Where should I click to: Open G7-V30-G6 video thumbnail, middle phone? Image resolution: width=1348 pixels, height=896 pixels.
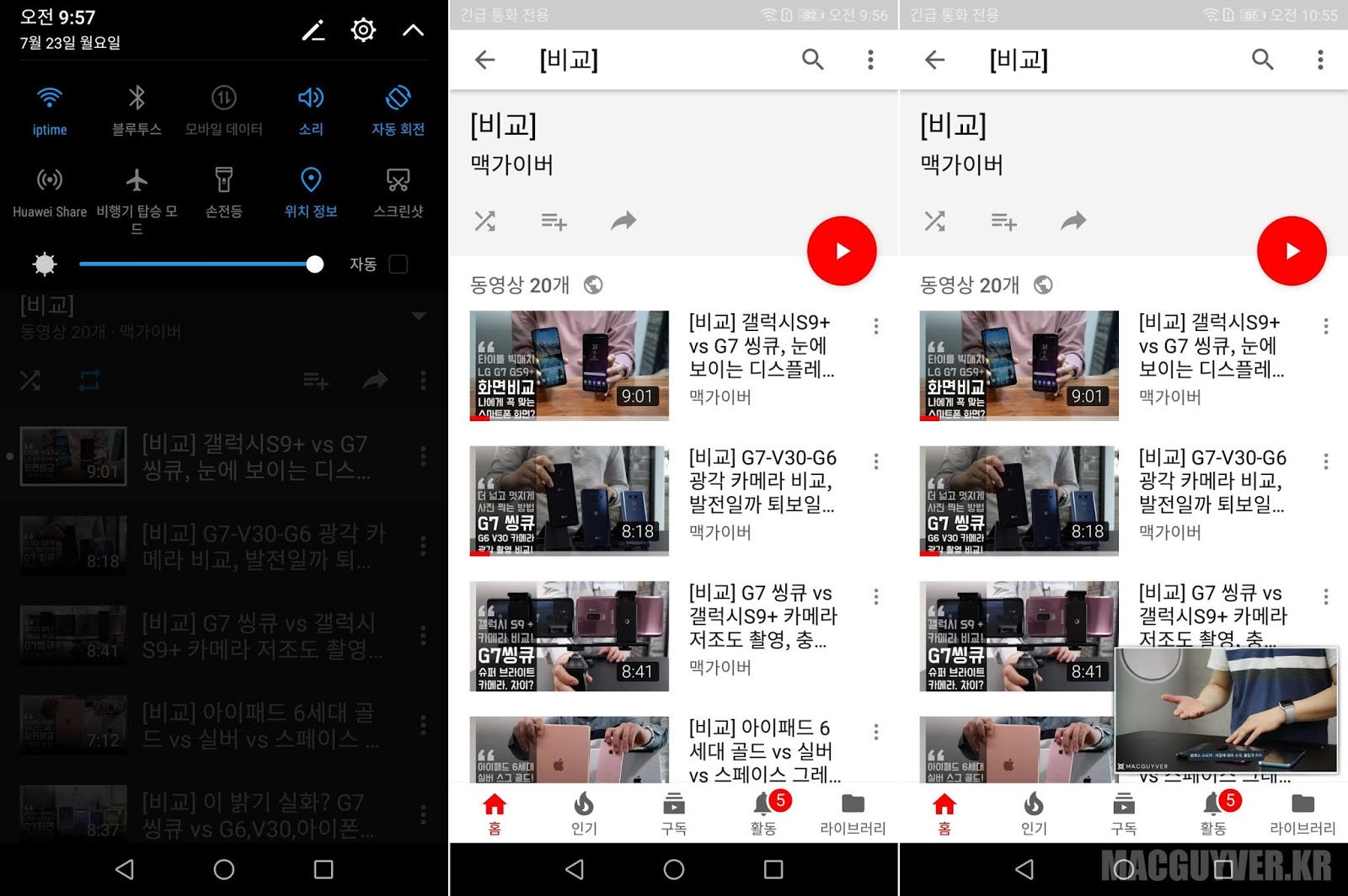pos(570,501)
